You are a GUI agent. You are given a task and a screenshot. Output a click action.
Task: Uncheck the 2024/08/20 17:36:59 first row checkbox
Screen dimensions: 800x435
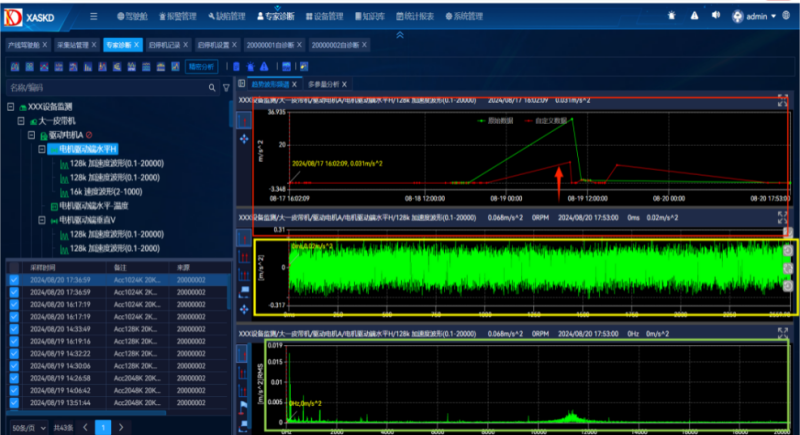tap(14, 281)
